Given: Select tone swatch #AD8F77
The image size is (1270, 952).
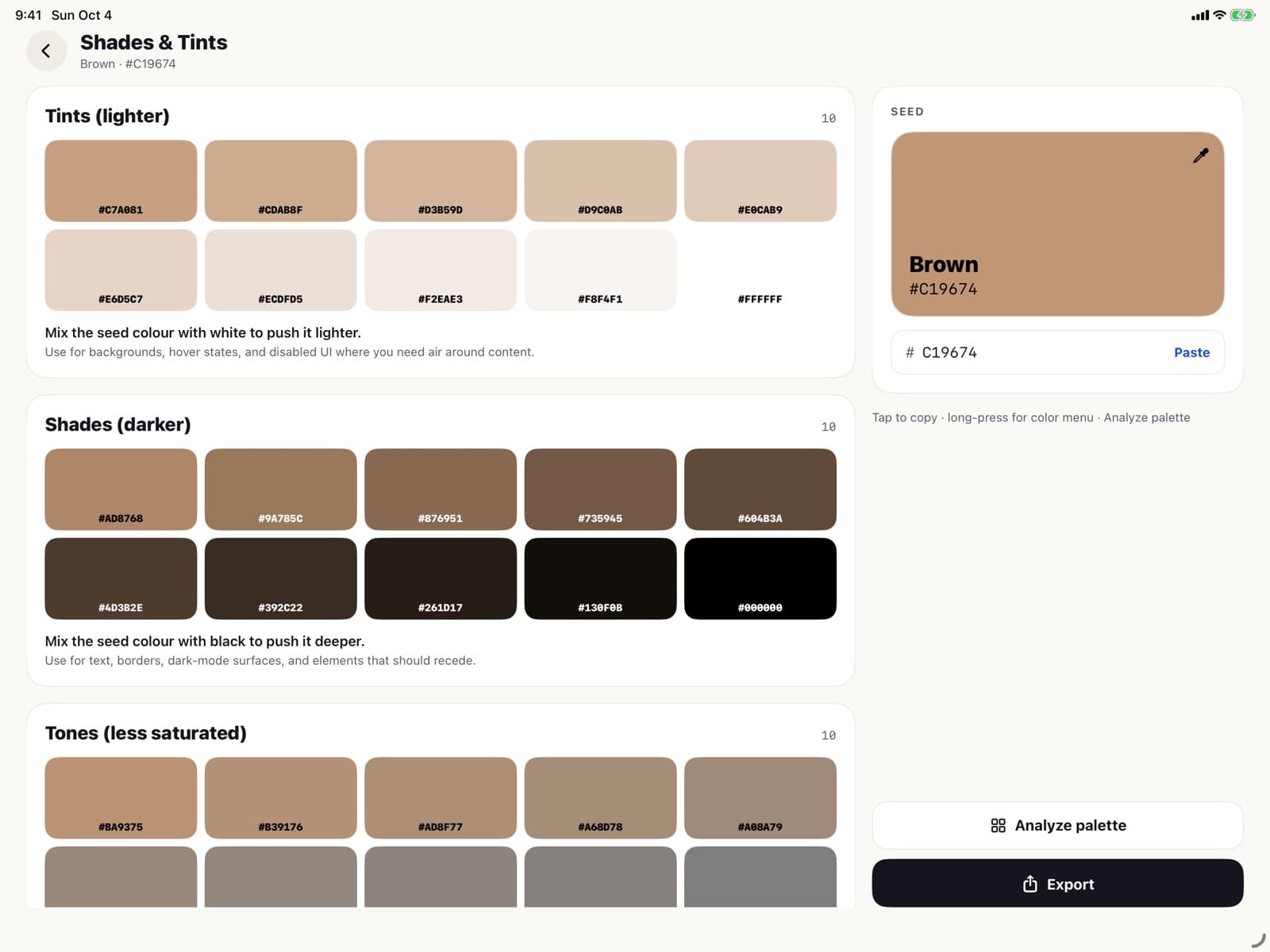Looking at the screenshot, I should [x=441, y=798].
